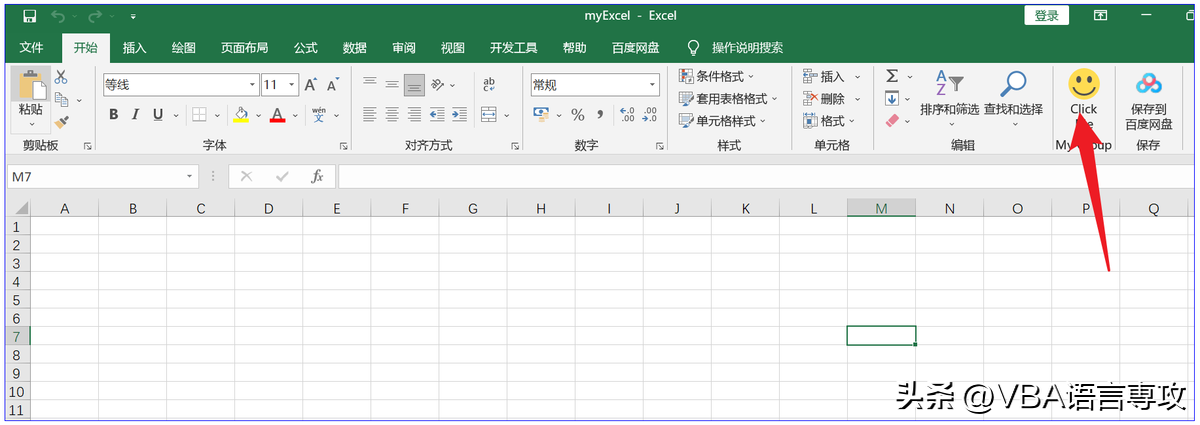Click the formula bar input
1200x425 pixels.
click(x=765, y=176)
